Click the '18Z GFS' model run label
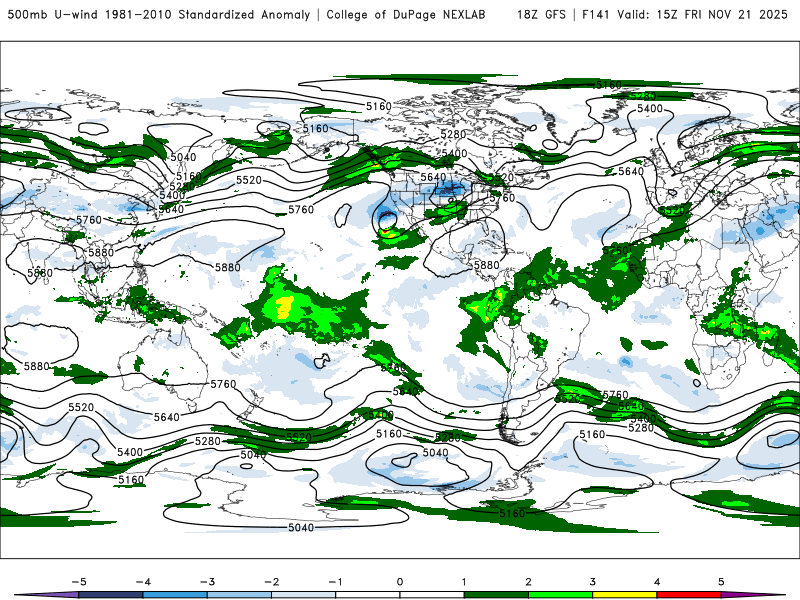800x600 pixels. click(x=541, y=15)
